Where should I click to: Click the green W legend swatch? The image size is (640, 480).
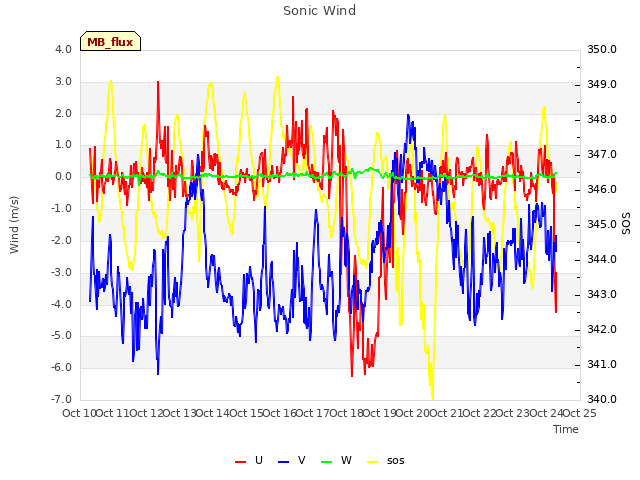coord(327,462)
